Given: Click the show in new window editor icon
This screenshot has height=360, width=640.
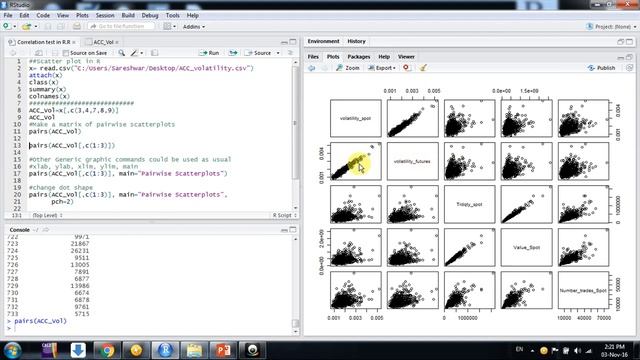Looking at the screenshot, I should 39,53.
